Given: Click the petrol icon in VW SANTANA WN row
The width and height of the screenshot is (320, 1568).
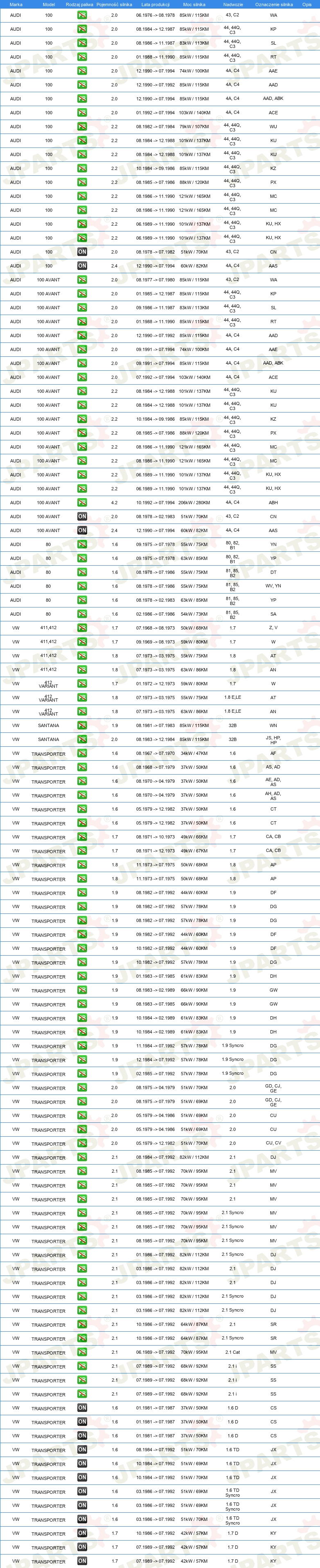Looking at the screenshot, I should pyautogui.click(x=82, y=725).
